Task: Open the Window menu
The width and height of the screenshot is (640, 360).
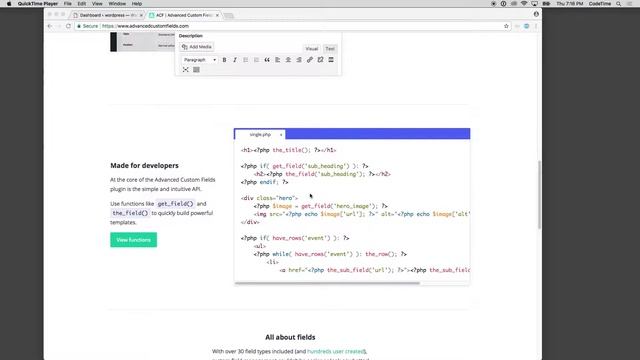Action: [x=117, y=4]
